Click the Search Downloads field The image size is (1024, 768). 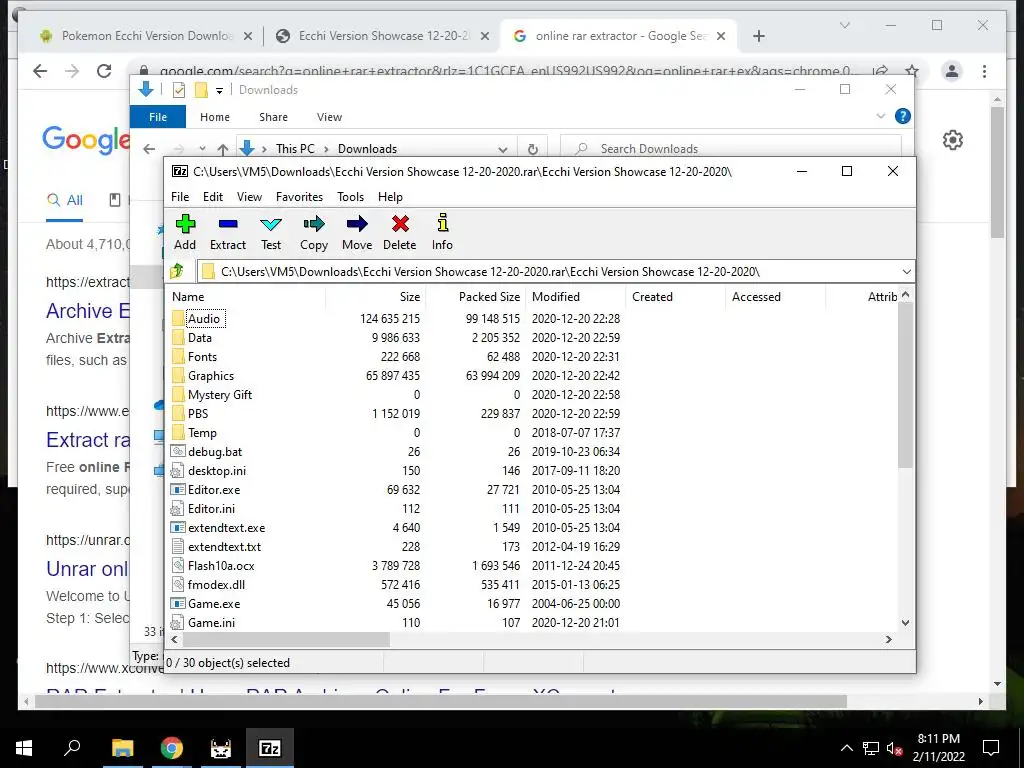[731, 149]
